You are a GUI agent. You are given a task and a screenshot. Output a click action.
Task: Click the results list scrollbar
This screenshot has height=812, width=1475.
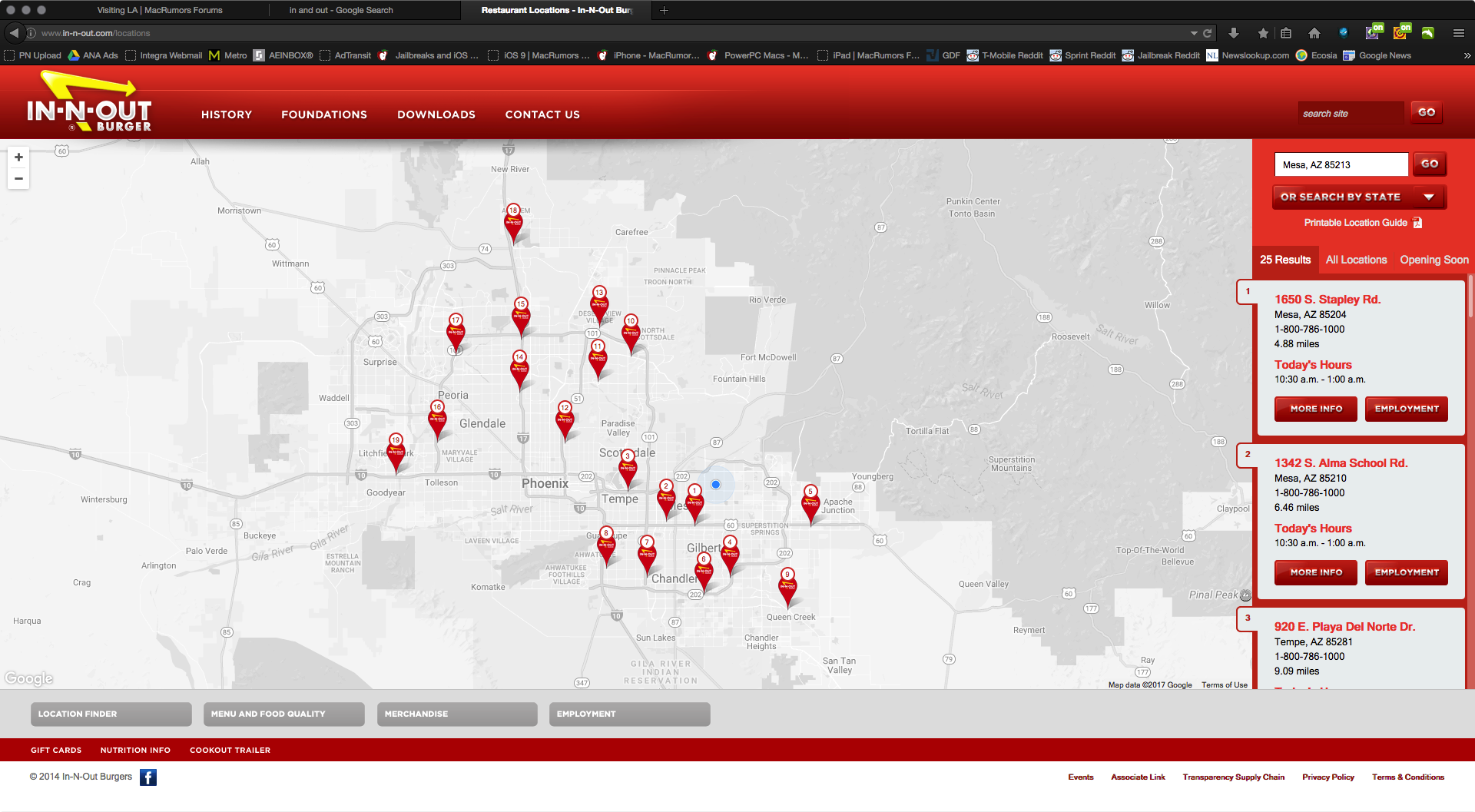tap(1470, 297)
